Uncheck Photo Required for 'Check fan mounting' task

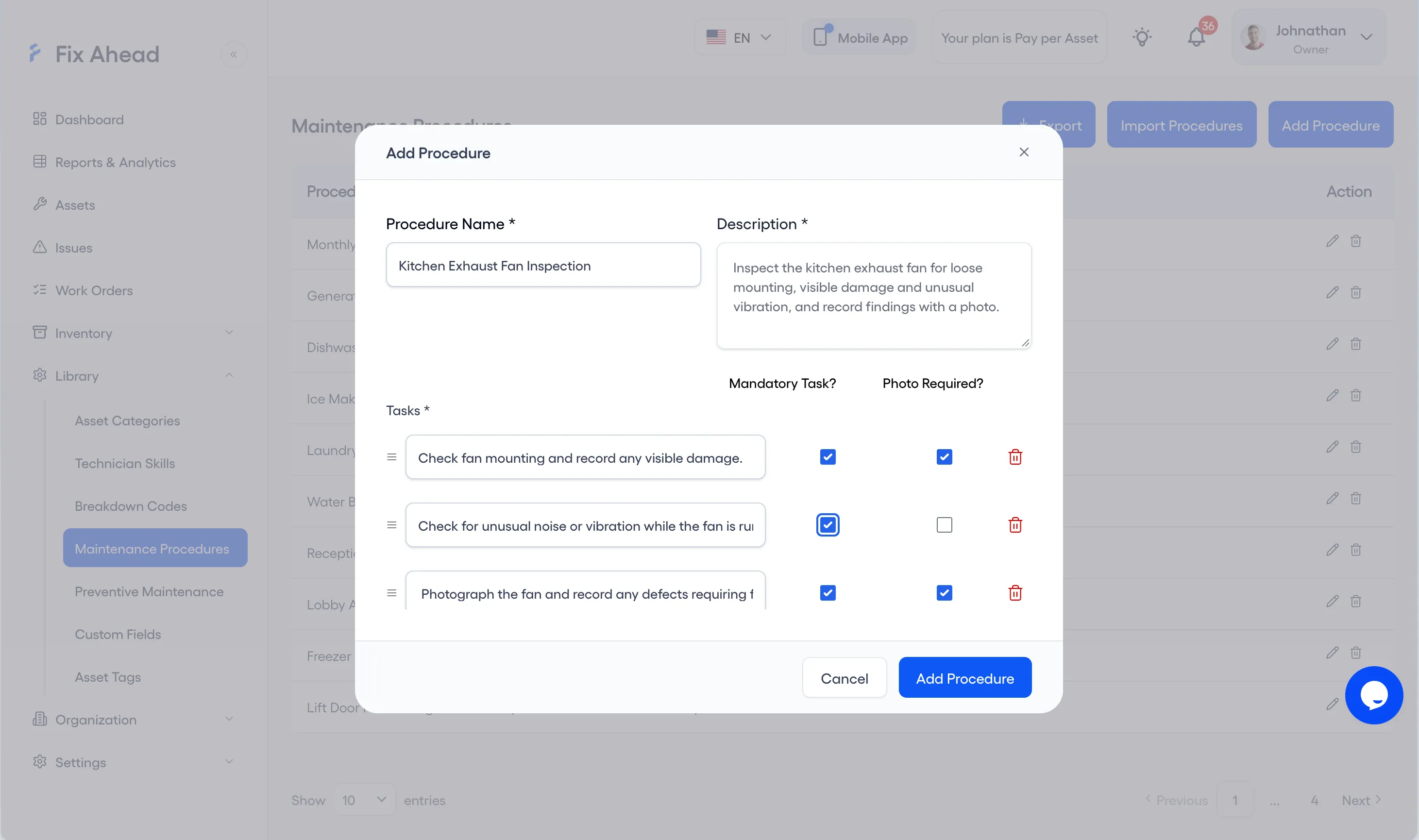point(944,457)
